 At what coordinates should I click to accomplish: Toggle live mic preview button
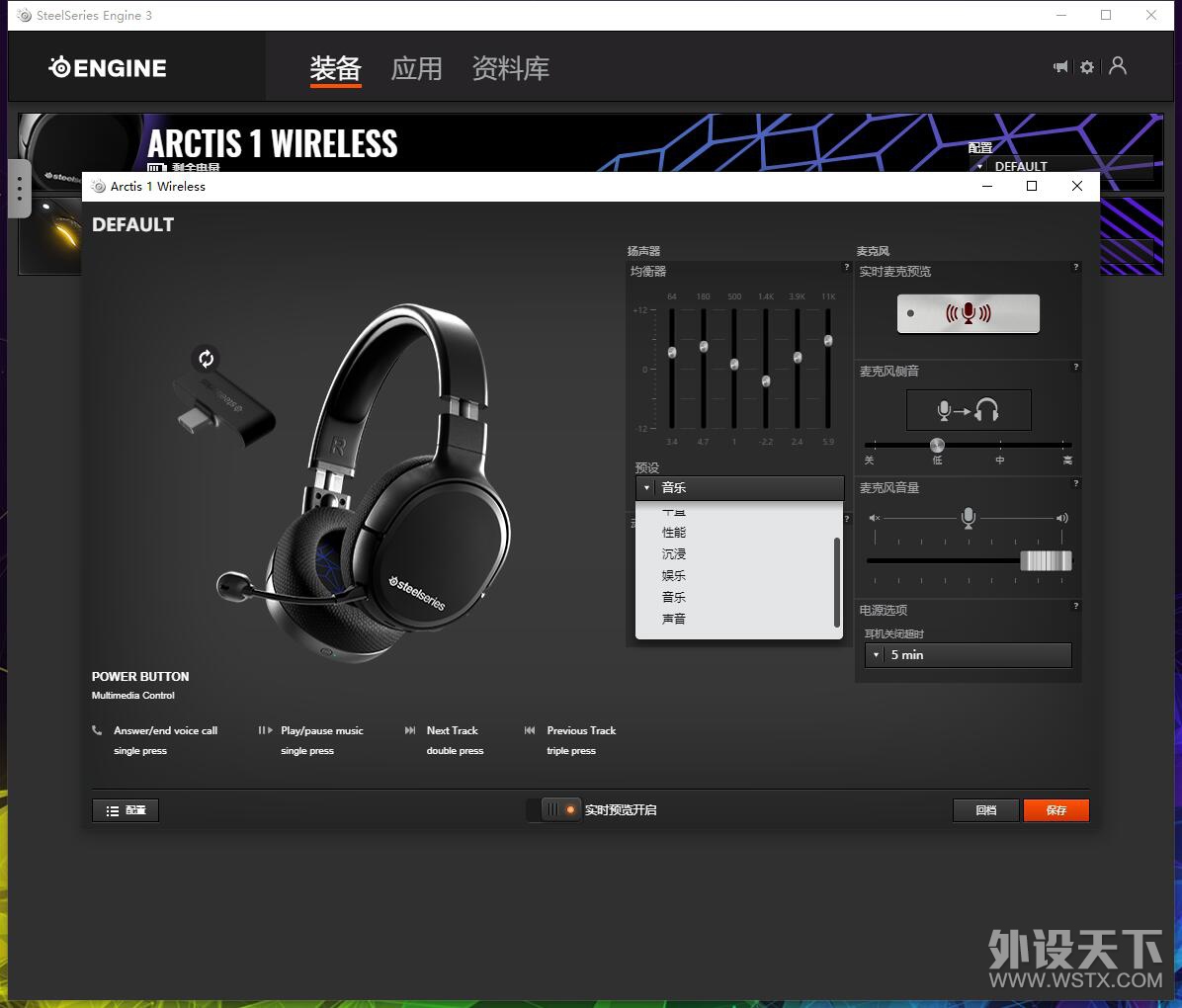point(968,313)
